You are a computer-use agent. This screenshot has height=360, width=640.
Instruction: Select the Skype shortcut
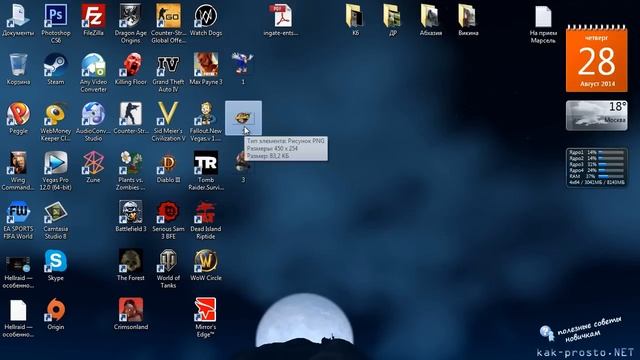tap(56, 261)
